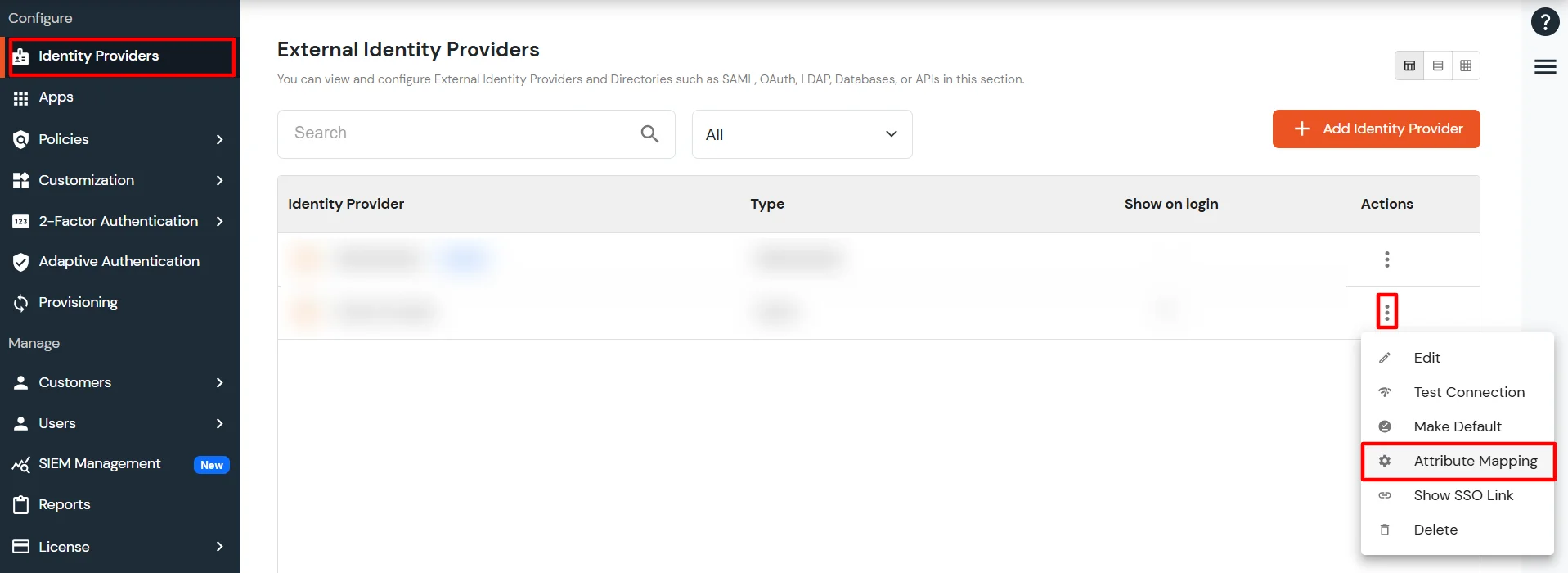This screenshot has width=1568, height=573.
Task: Select the Provisioning sync icon
Action: click(x=20, y=302)
